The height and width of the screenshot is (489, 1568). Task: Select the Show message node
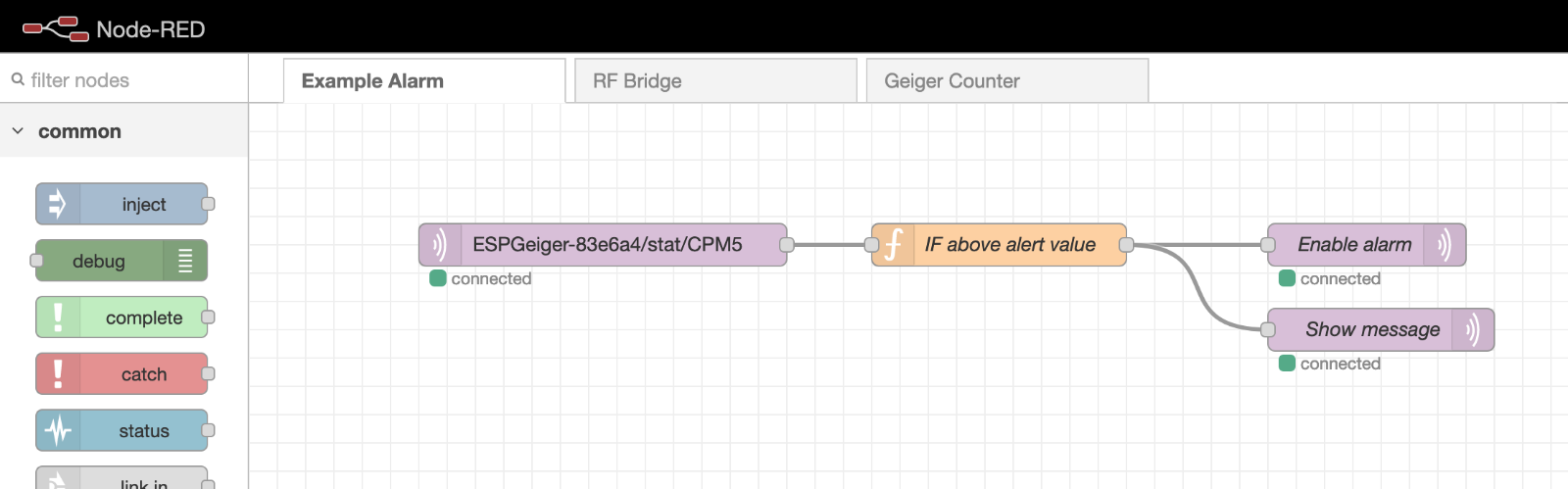[x=1372, y=330]
